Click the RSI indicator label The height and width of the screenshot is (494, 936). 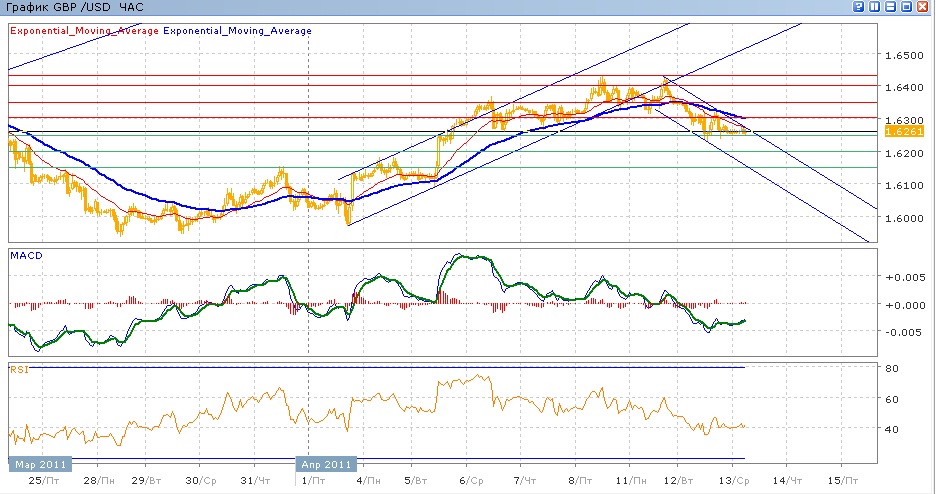point(19,370)
